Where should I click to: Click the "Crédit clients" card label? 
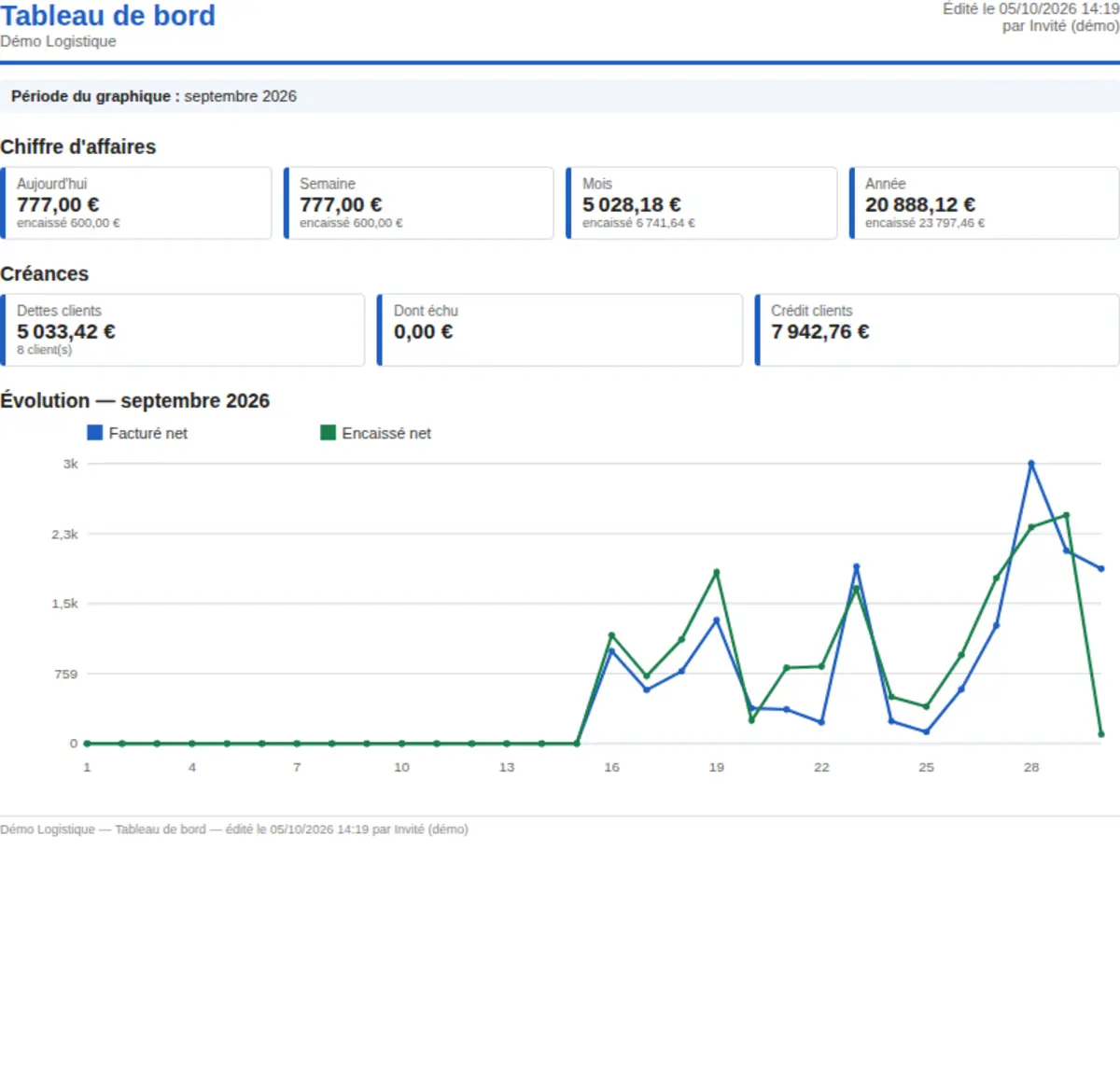[x=812, y=311]
